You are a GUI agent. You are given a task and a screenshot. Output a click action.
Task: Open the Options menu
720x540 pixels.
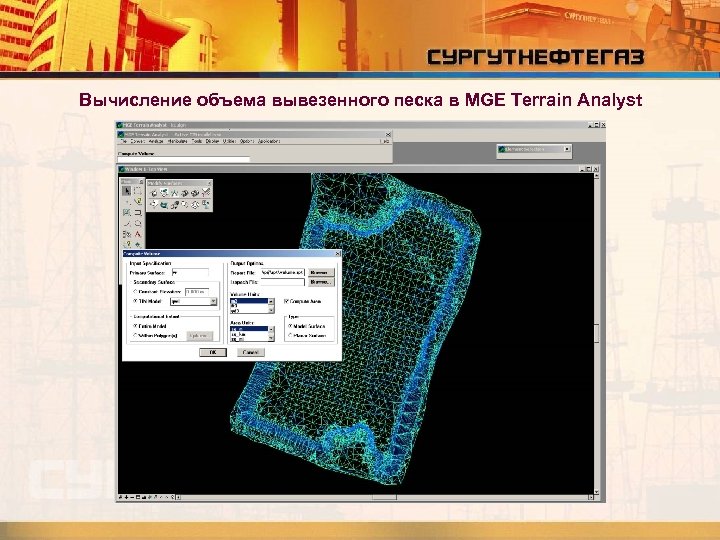247,141
